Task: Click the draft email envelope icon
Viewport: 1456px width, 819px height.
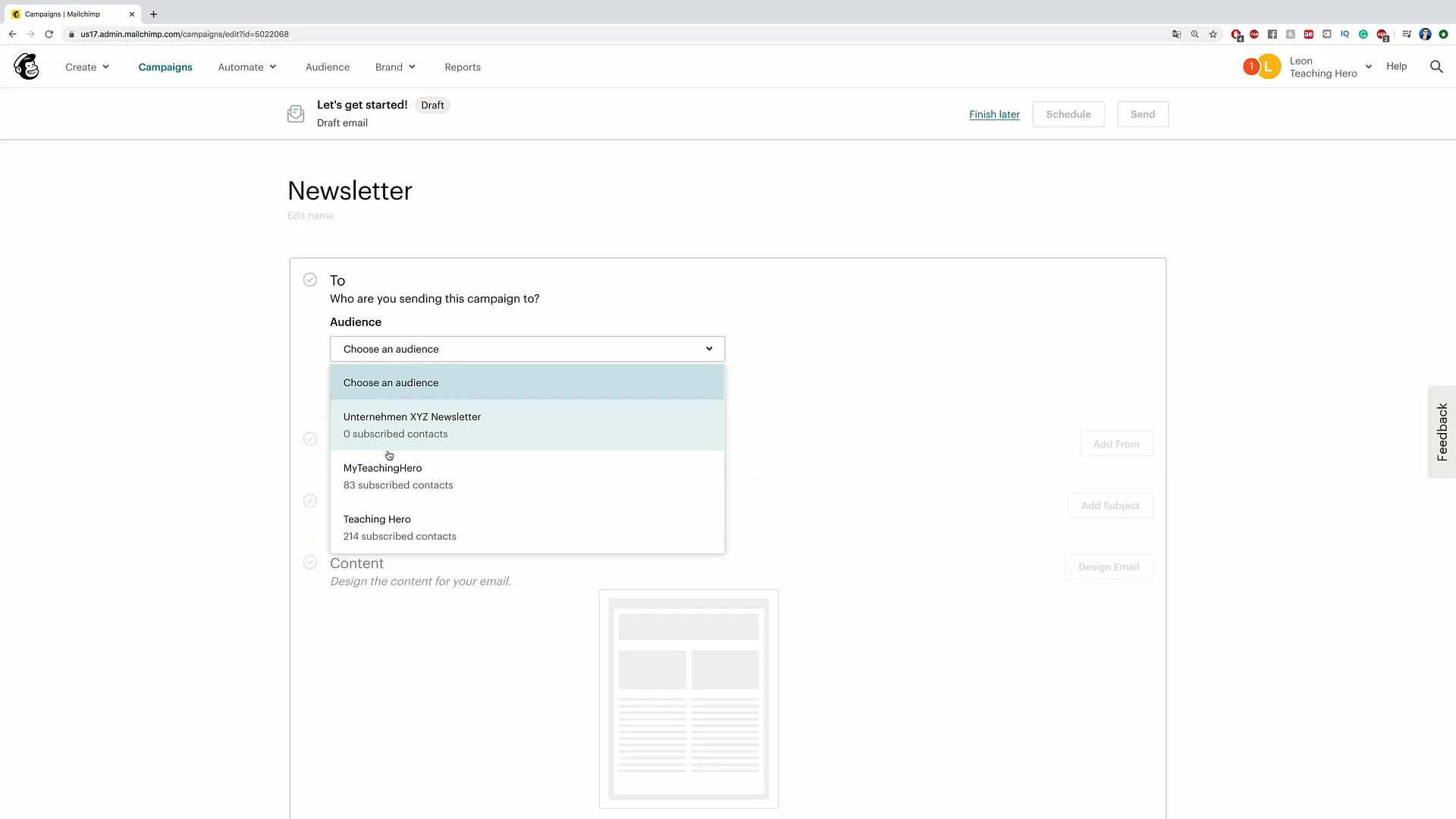Action: [x=295, y=113]
